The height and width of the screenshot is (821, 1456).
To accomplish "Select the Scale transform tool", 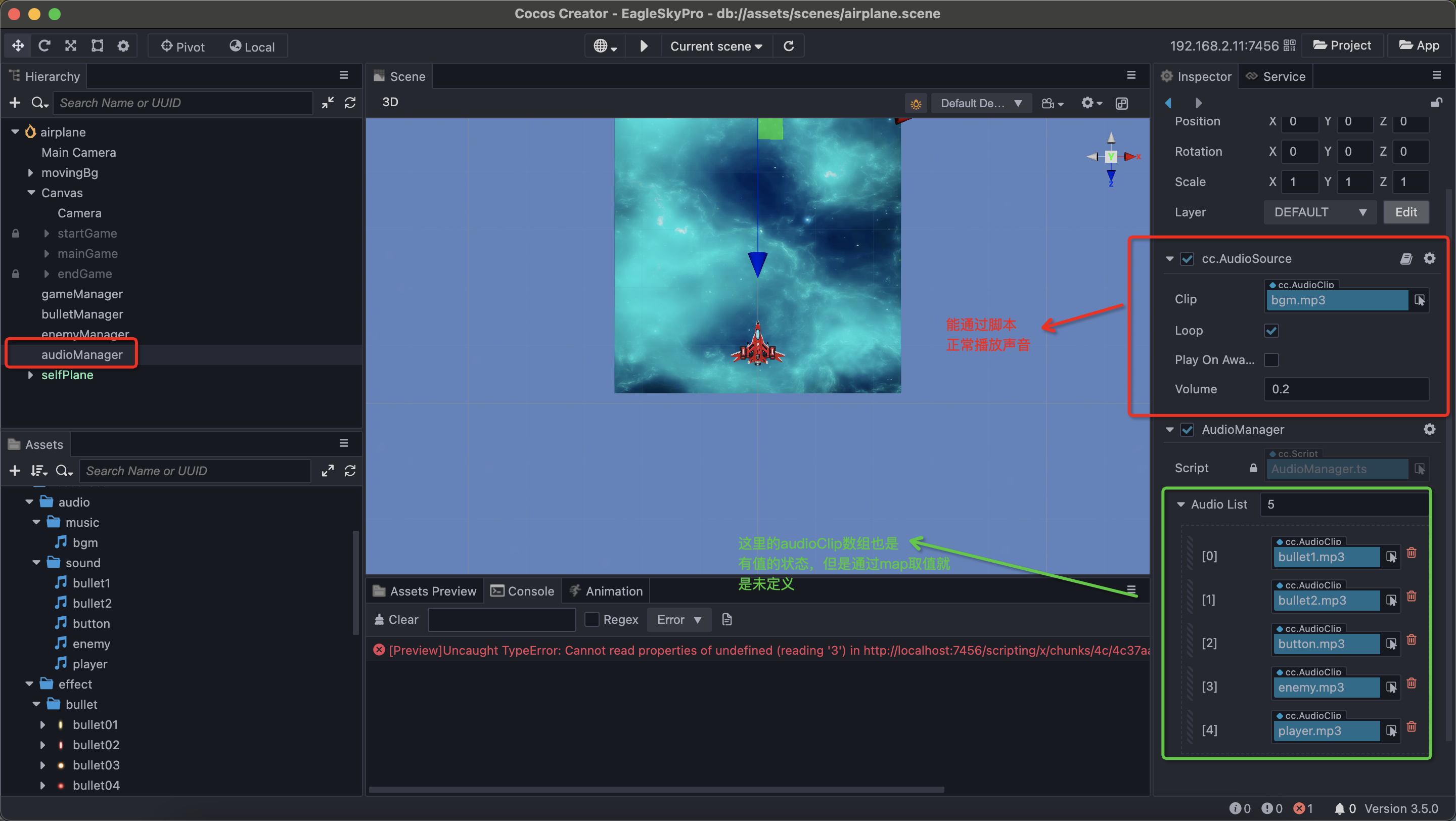I will pyautogui.click(x=71, y=46).
